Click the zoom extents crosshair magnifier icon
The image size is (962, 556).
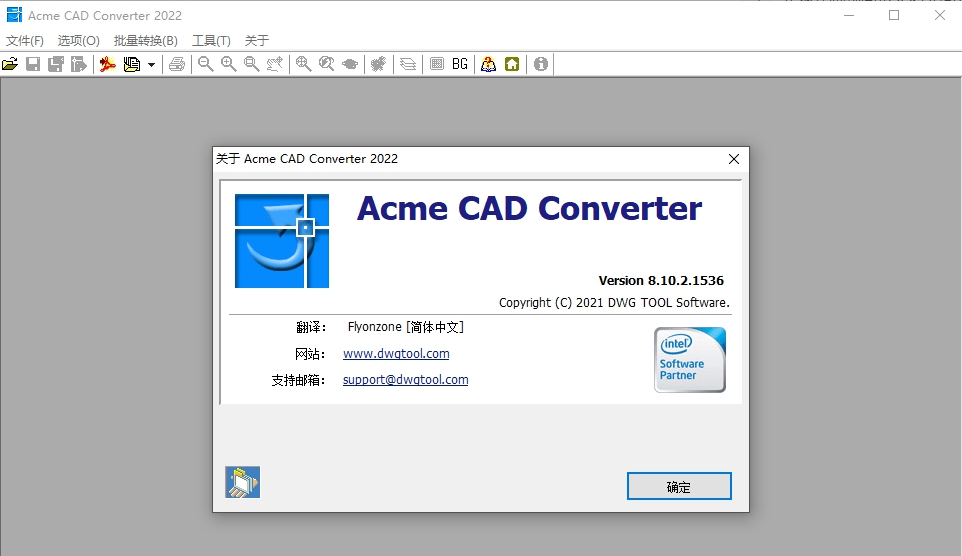(x=303, y=64)
